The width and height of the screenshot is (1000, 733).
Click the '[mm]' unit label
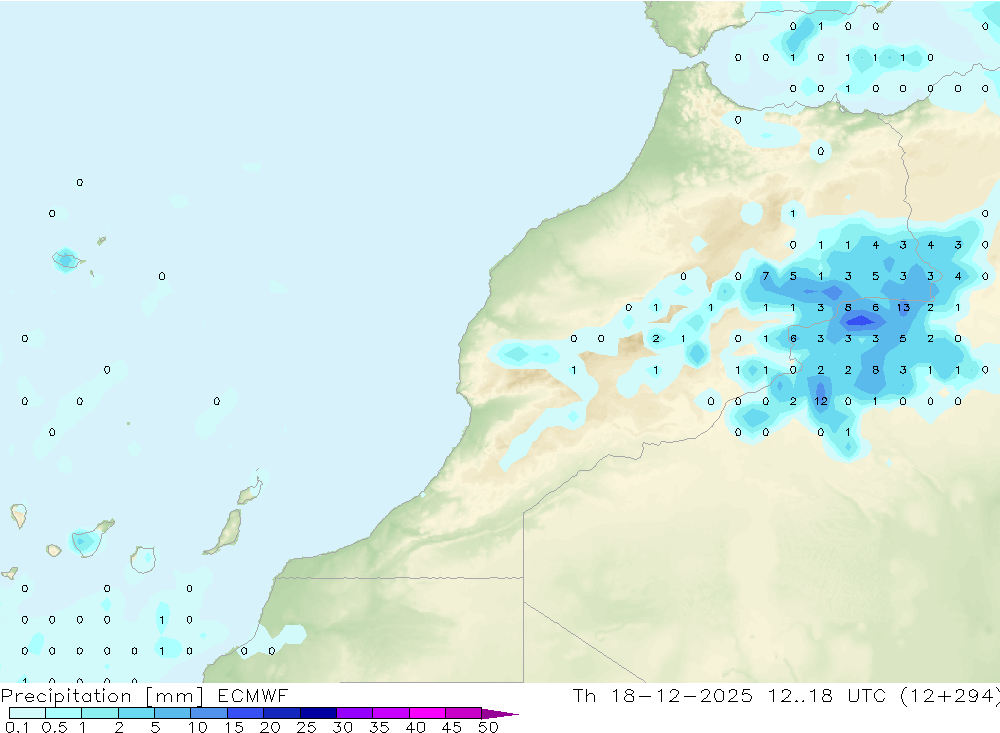(175, 696)
